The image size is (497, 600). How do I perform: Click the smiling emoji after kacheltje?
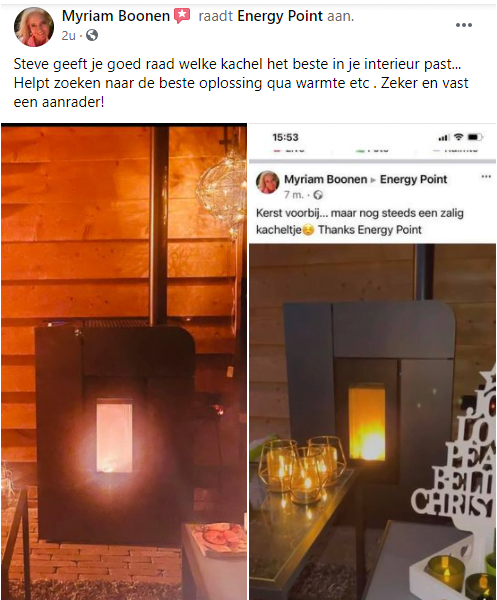[x=308, y=230]
